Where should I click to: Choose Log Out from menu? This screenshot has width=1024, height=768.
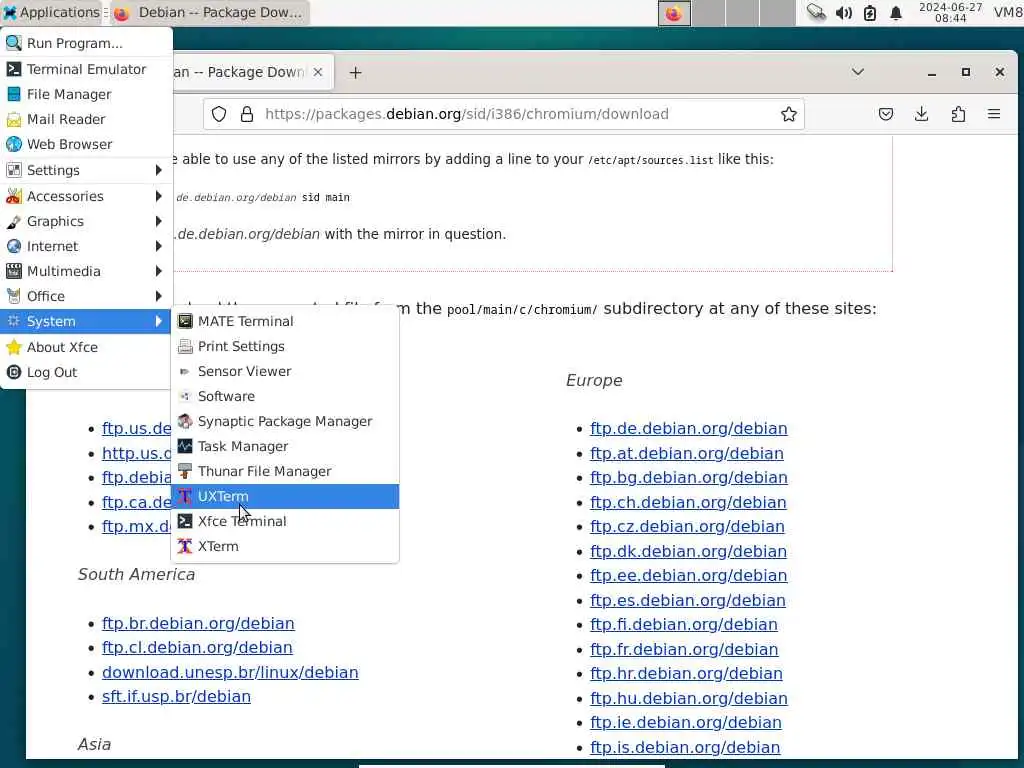pos(86,372)
